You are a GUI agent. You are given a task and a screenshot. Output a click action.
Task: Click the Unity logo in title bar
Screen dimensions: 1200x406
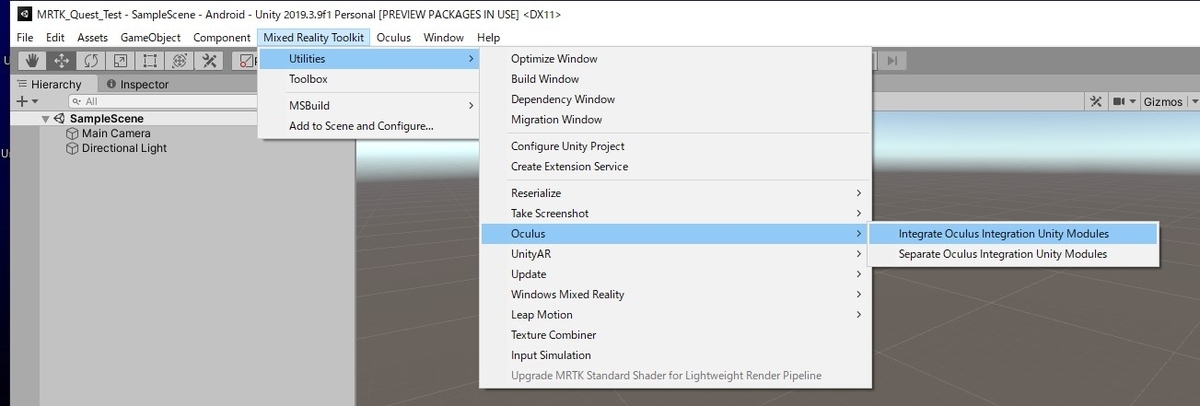[24, 15]
